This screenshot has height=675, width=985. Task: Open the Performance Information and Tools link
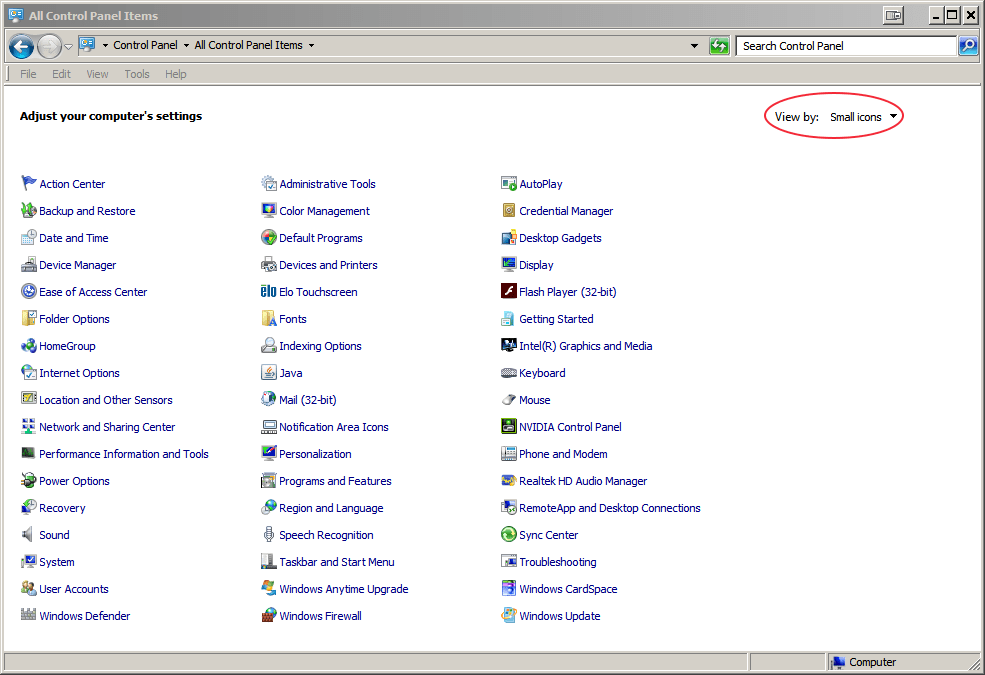click(x=124, y=453)
